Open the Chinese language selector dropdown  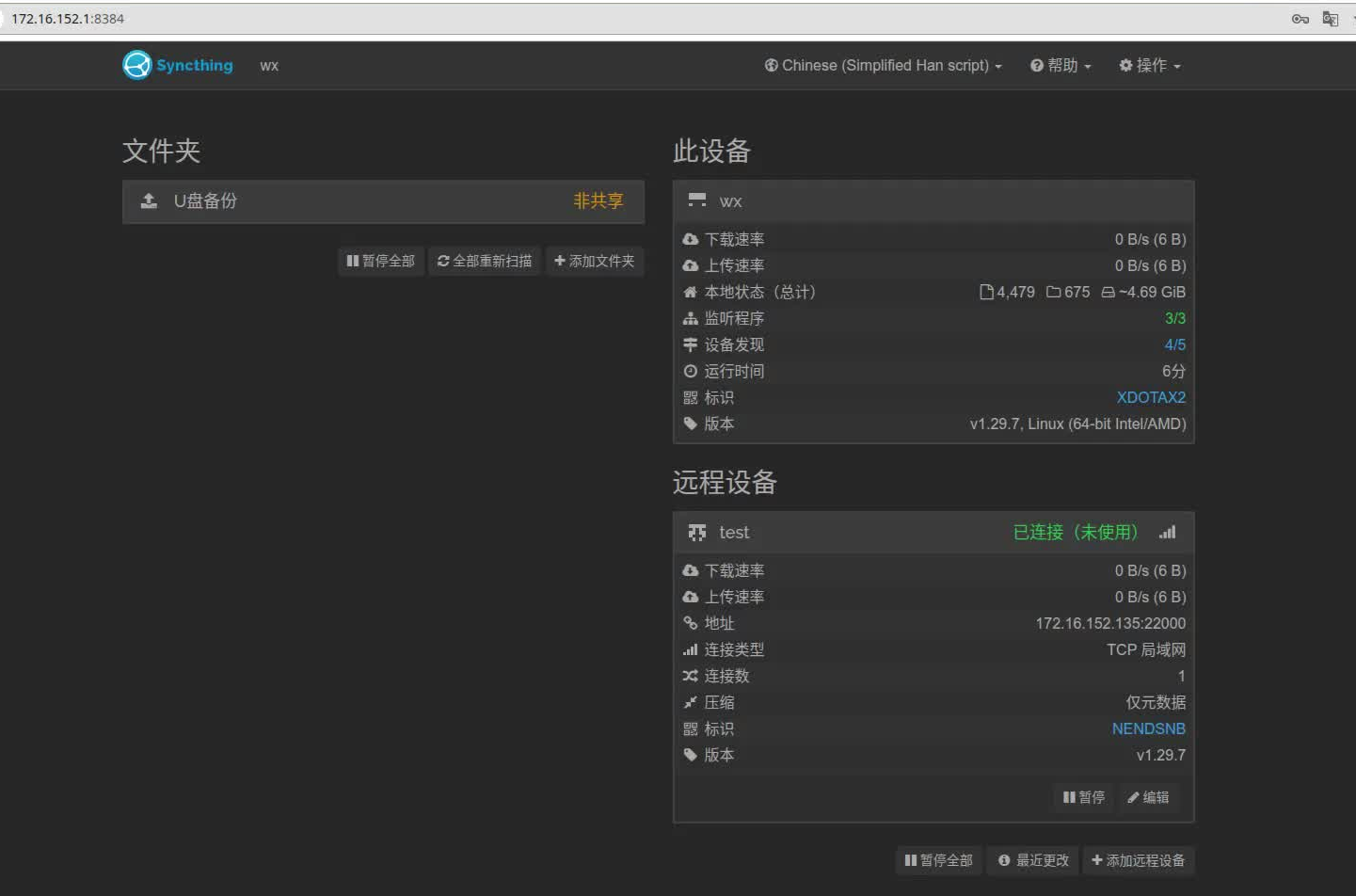882,65
